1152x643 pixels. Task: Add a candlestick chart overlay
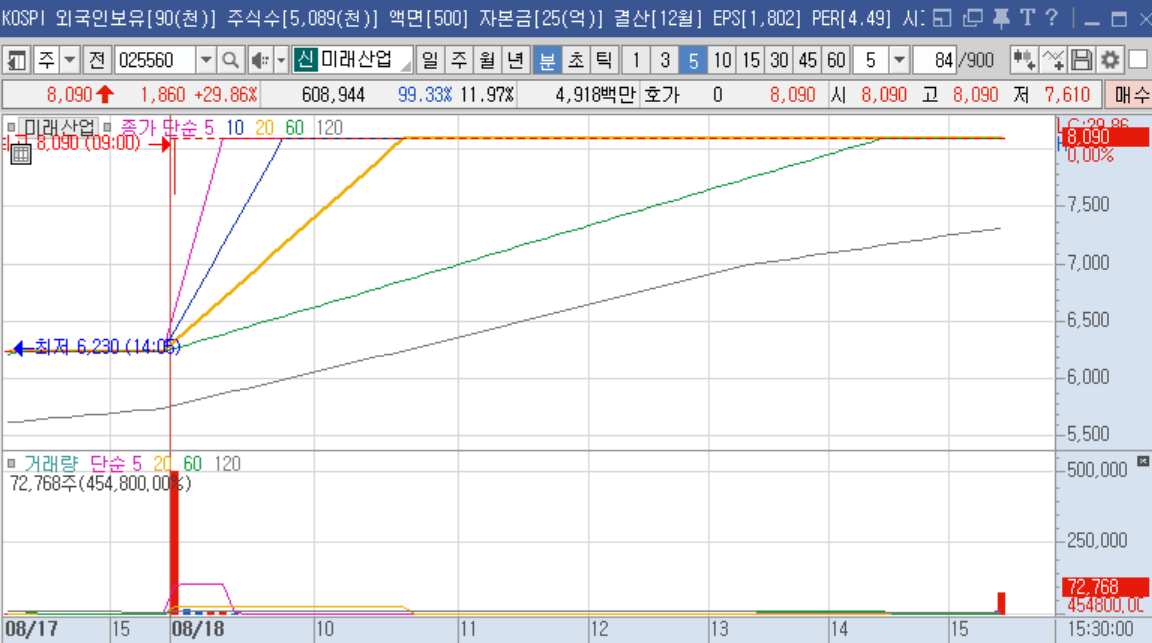pyautogui.click(x=1023, y=60)
